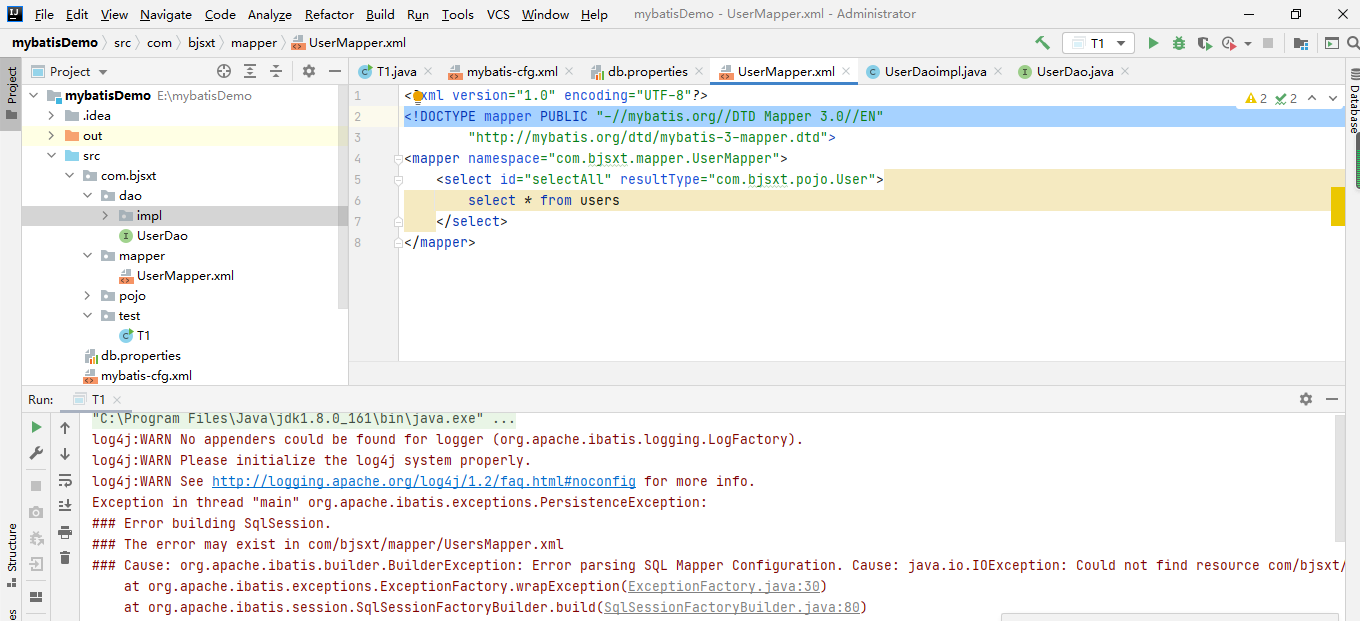Click the Run Anything icon

pos(1332,43)
